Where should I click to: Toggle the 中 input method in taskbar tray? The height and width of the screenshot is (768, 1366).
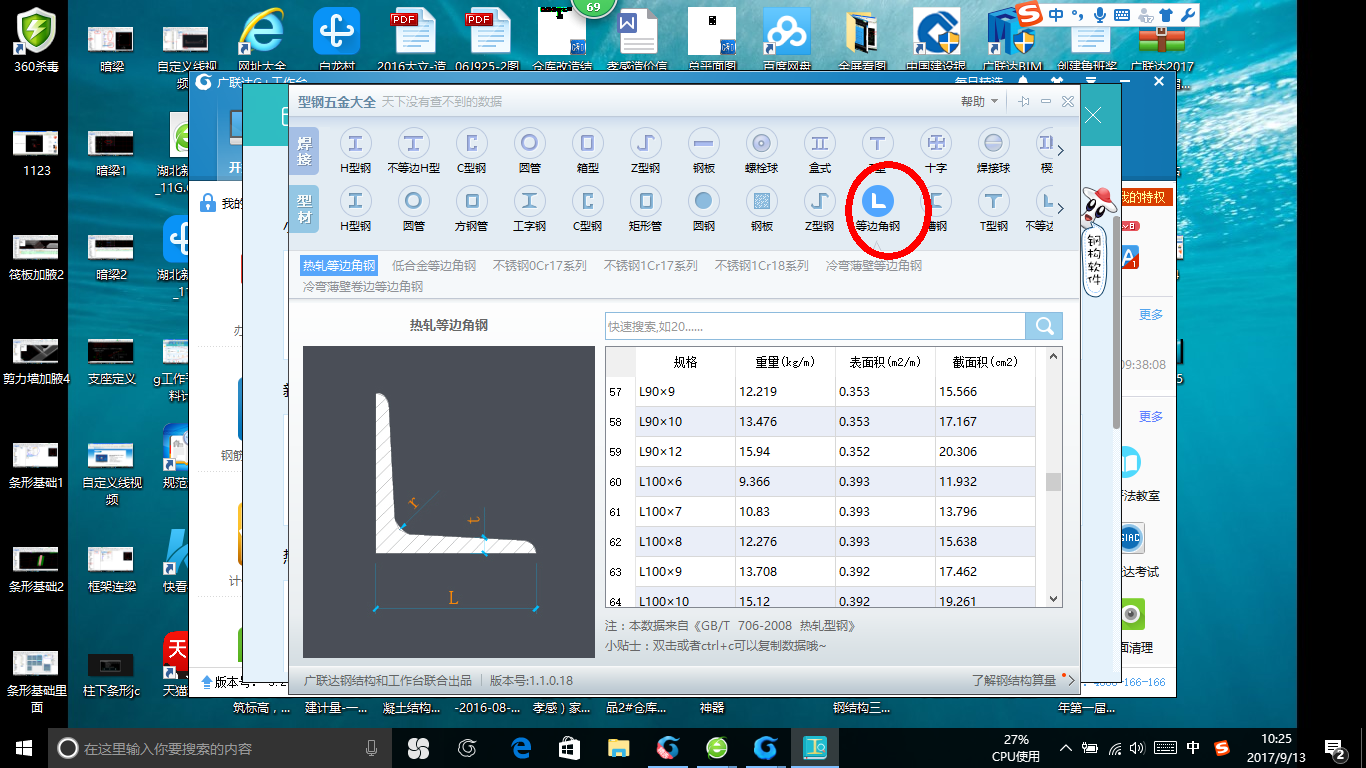pos(1194,748)
